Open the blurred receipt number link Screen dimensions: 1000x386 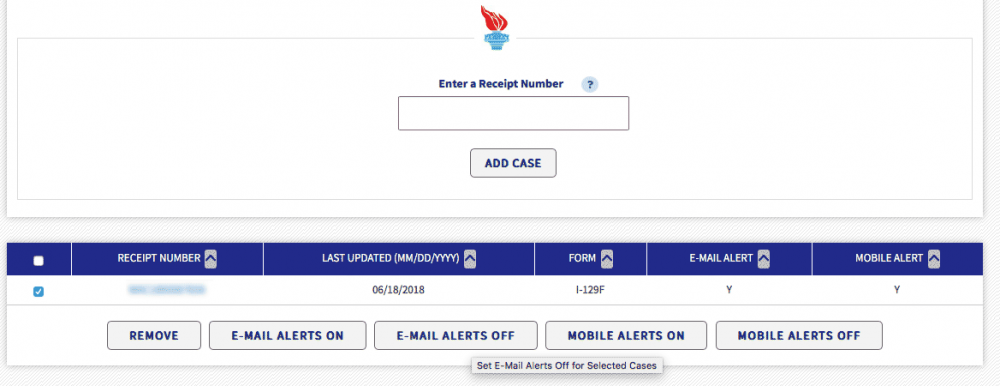[166, 290]
